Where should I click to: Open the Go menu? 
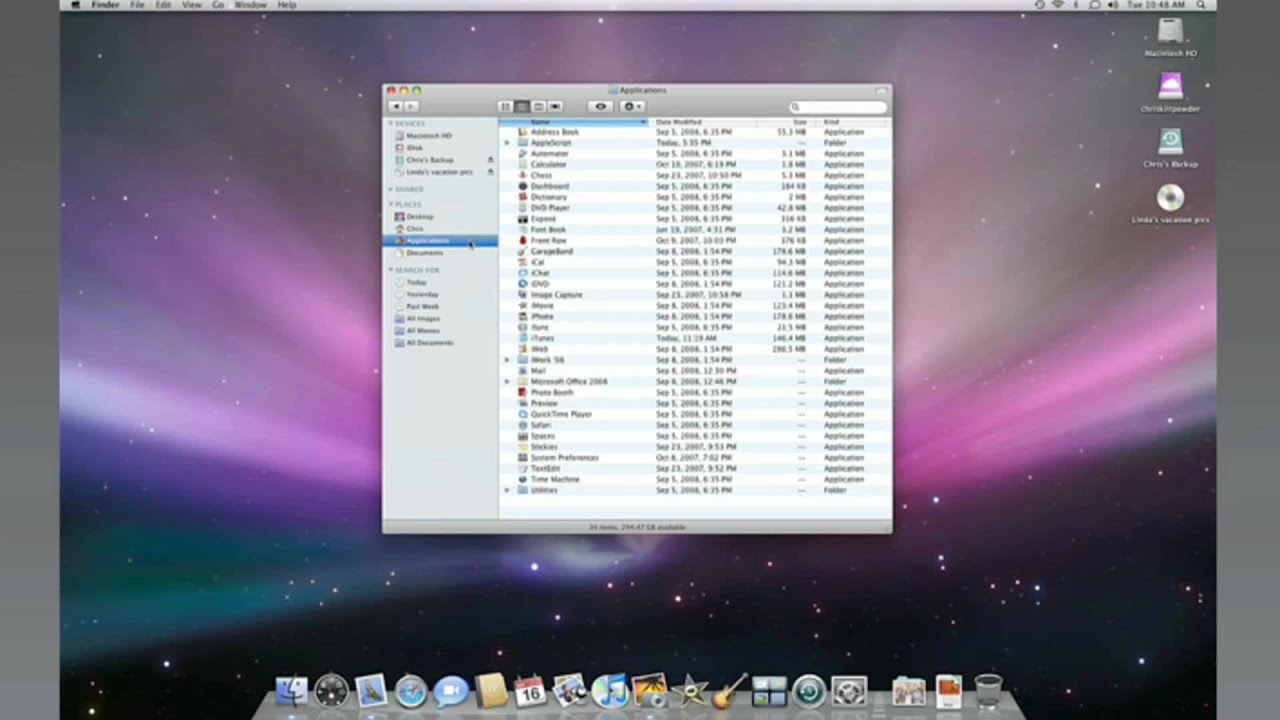[x=218, y=5]
